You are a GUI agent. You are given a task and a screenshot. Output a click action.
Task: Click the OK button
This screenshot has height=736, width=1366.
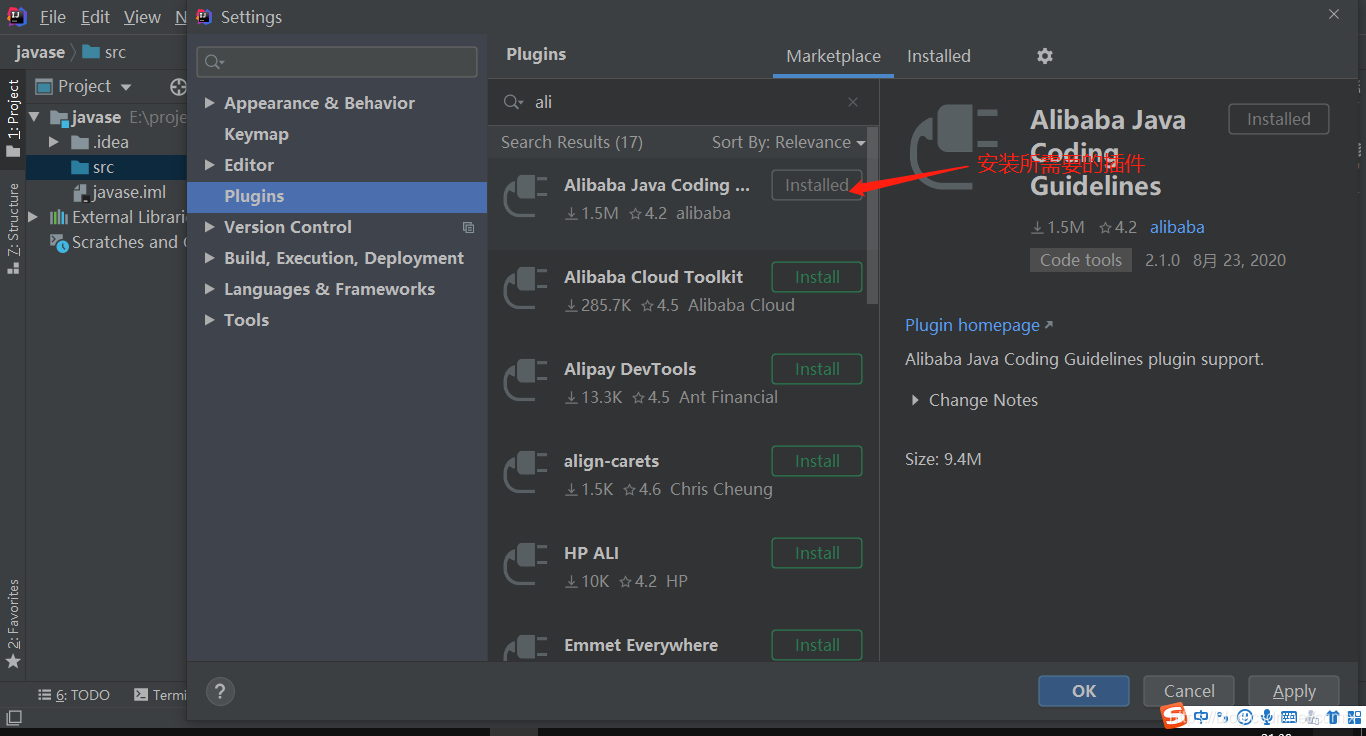pos(1084,691)
